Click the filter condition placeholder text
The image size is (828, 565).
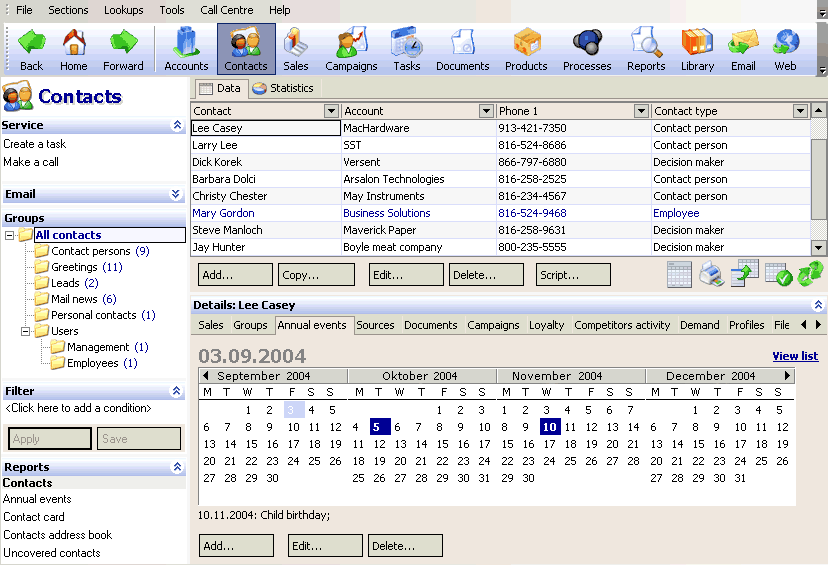click(78, 408)
